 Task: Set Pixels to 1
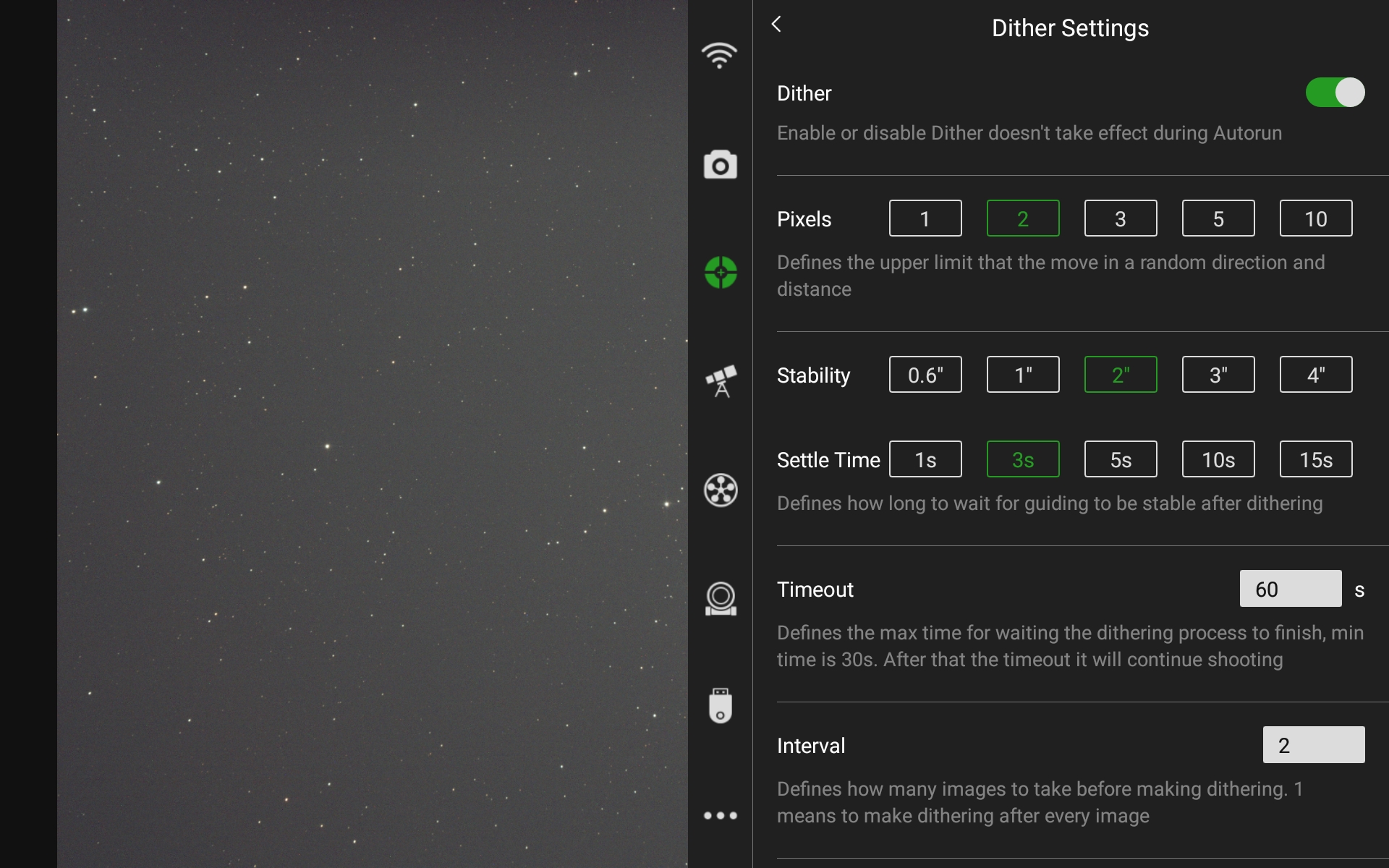point(925,218)
